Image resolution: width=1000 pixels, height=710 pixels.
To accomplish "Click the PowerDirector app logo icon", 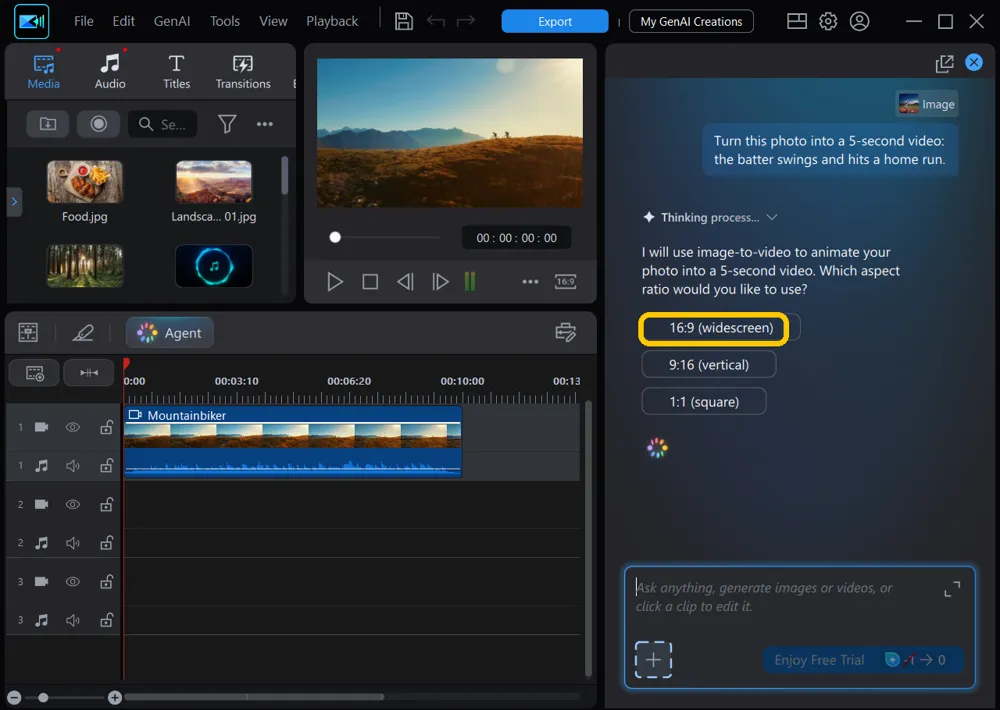I will pos(31,21).
